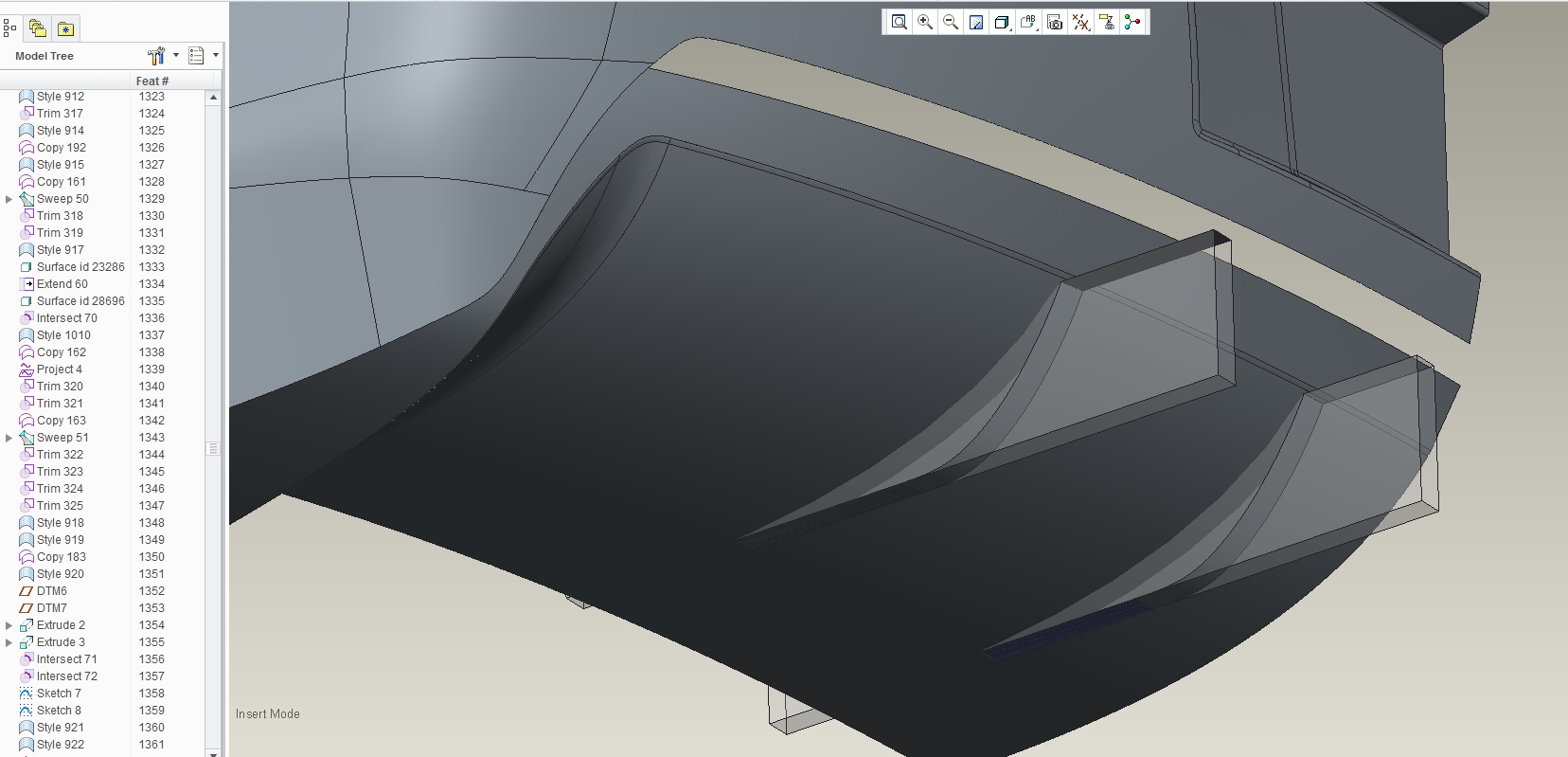Click the Feat # column header
This screenshot has width=1568, height=757.
pos(152,81)
